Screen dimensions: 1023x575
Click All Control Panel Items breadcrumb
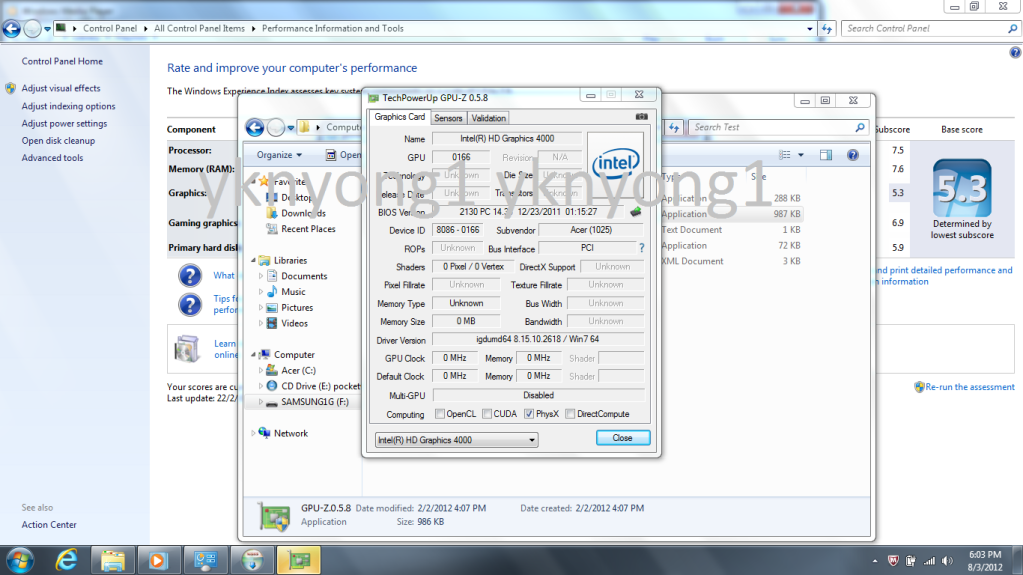[x=200, y=29]
